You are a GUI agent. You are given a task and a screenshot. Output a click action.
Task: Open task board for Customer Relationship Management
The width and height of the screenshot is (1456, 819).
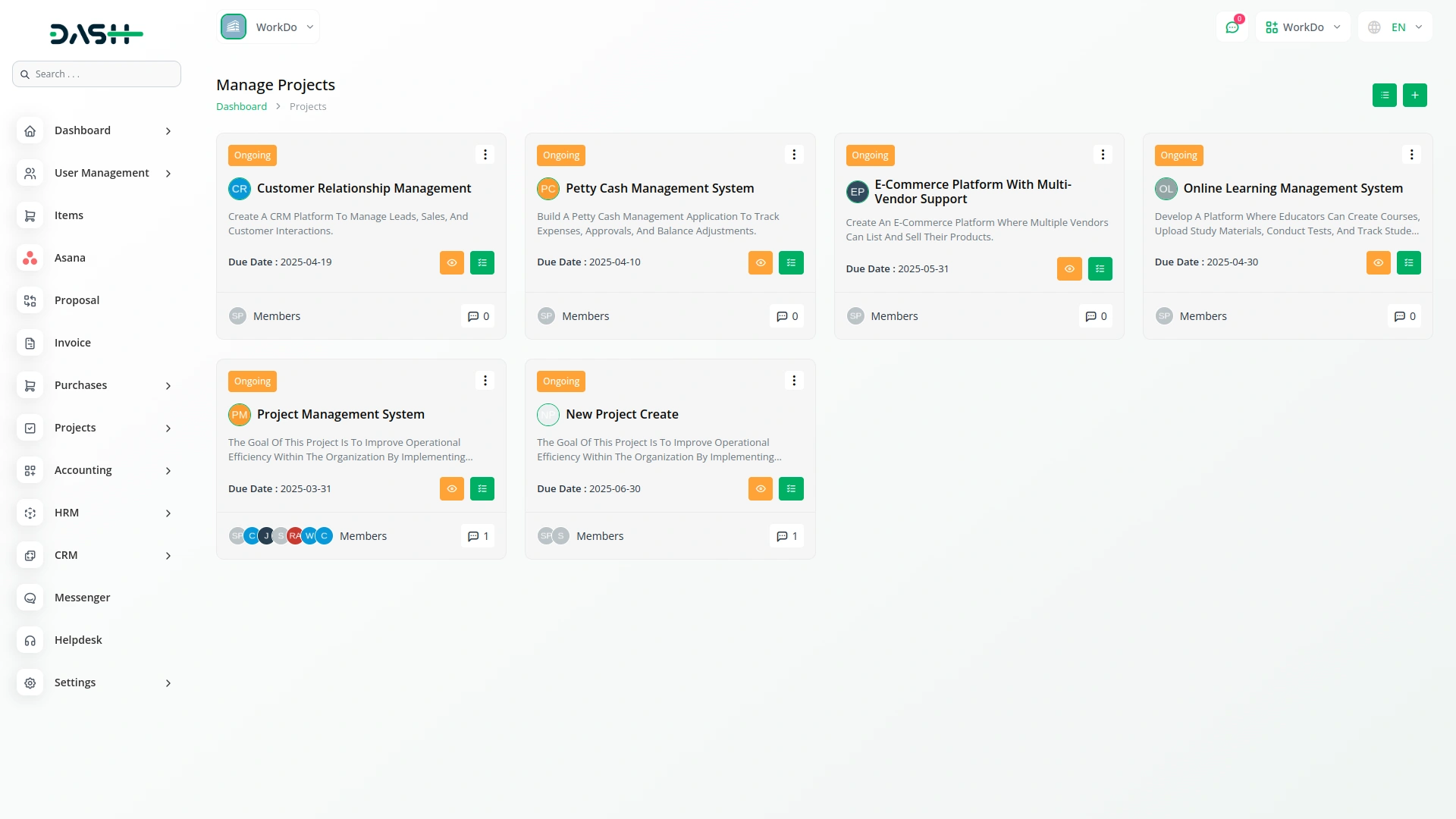[482, 263]
